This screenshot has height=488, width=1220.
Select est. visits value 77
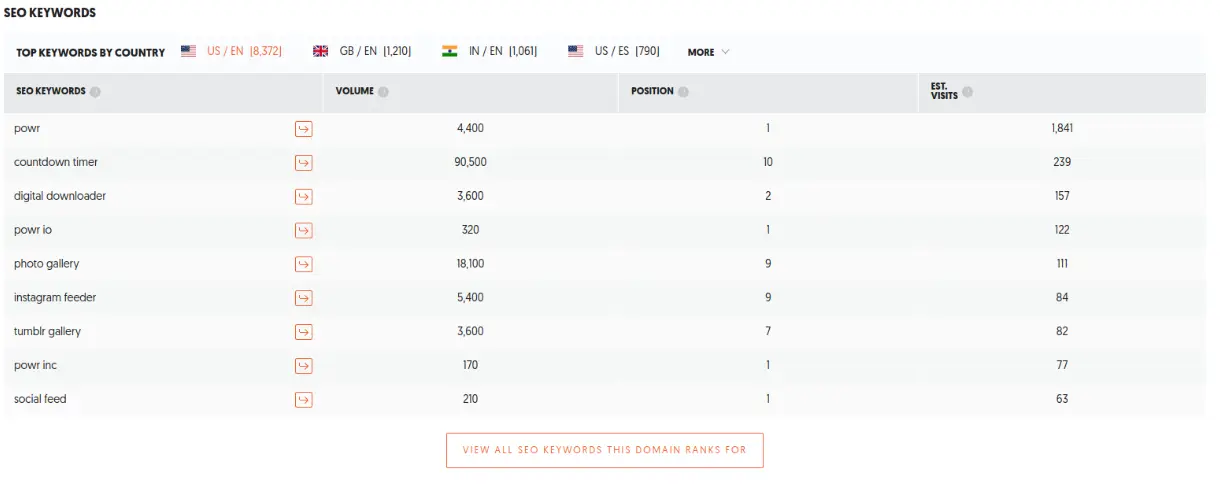pyautogui.click(x=1062, y=365)
